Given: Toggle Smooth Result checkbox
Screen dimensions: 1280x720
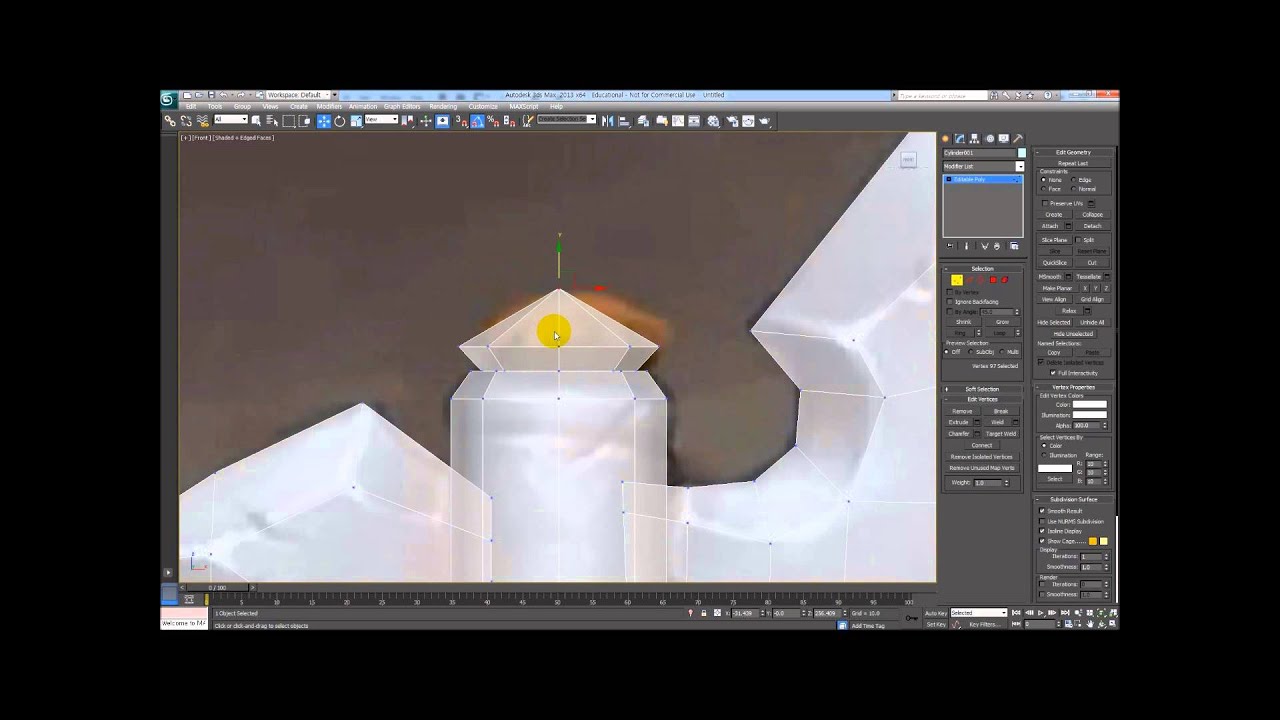Looking at the screenshot, I should pyautogui.click(x=1042, y=511).
